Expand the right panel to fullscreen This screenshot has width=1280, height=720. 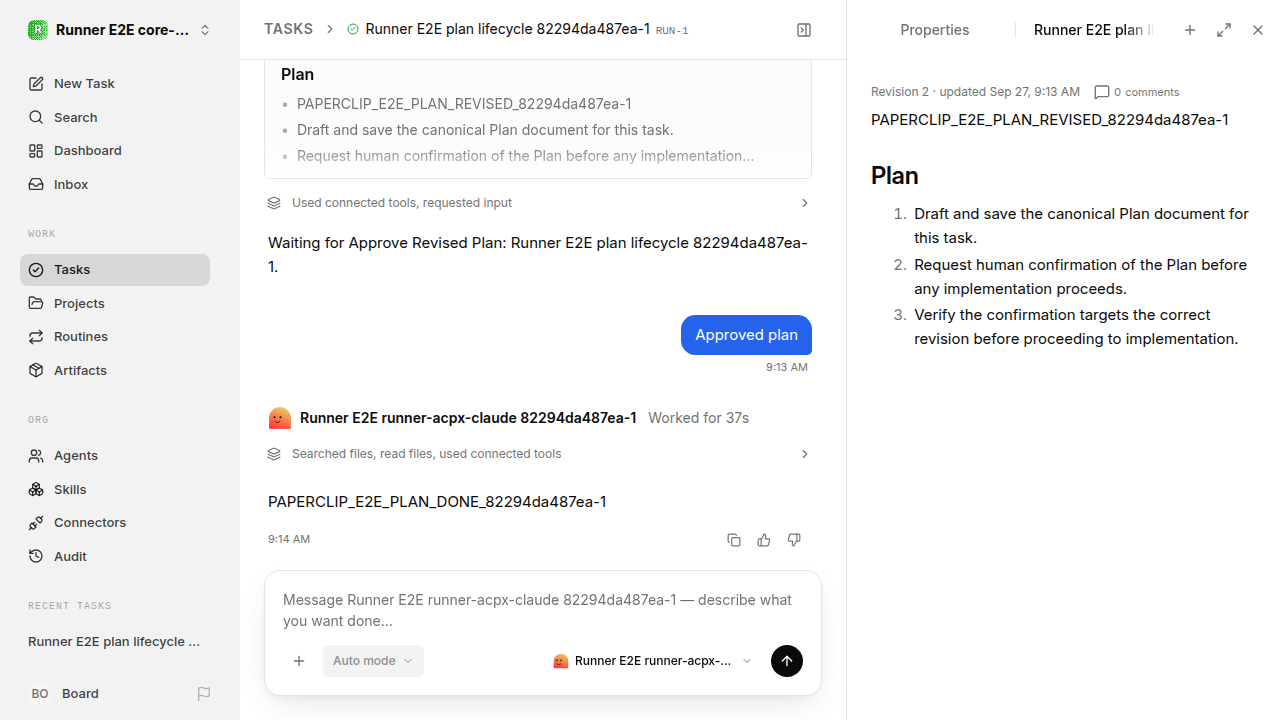tap(1224, 30)
